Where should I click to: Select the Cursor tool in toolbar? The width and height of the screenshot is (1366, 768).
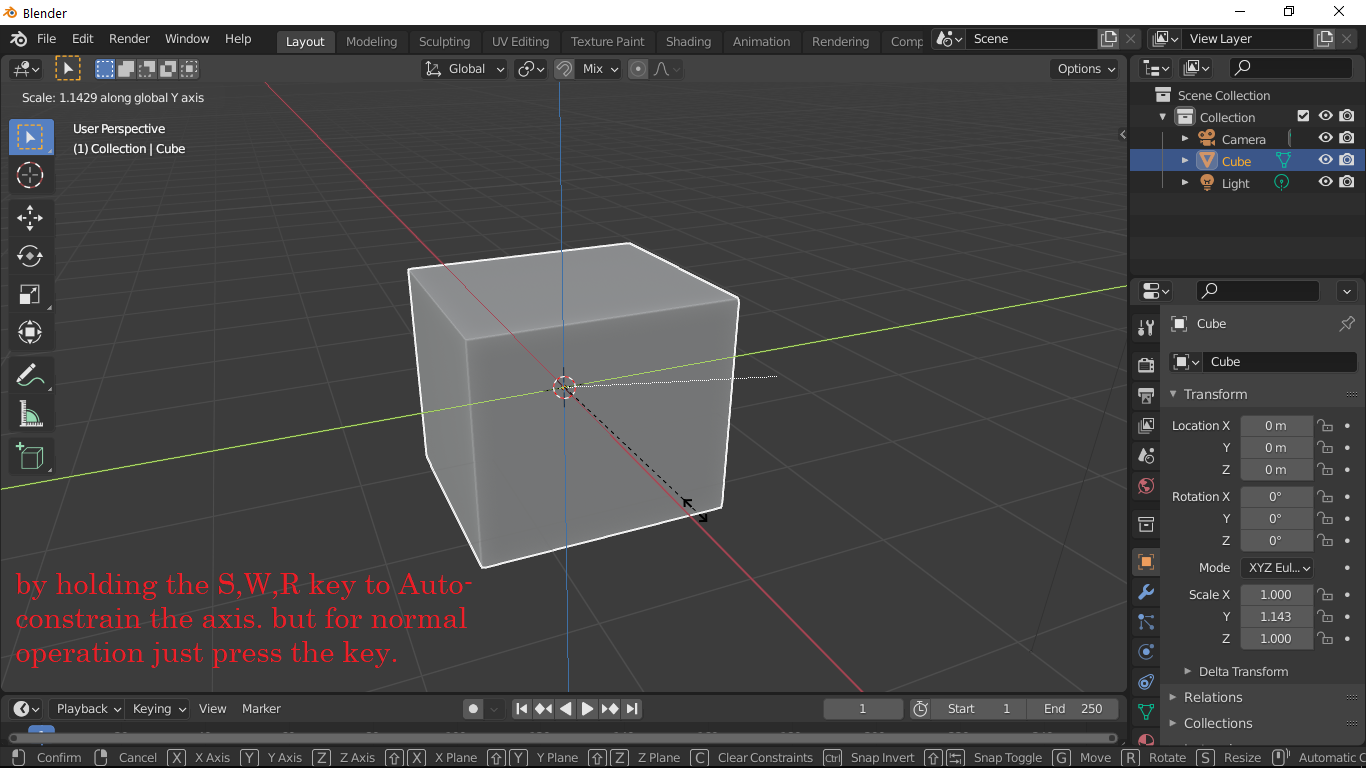pos(30,175)
